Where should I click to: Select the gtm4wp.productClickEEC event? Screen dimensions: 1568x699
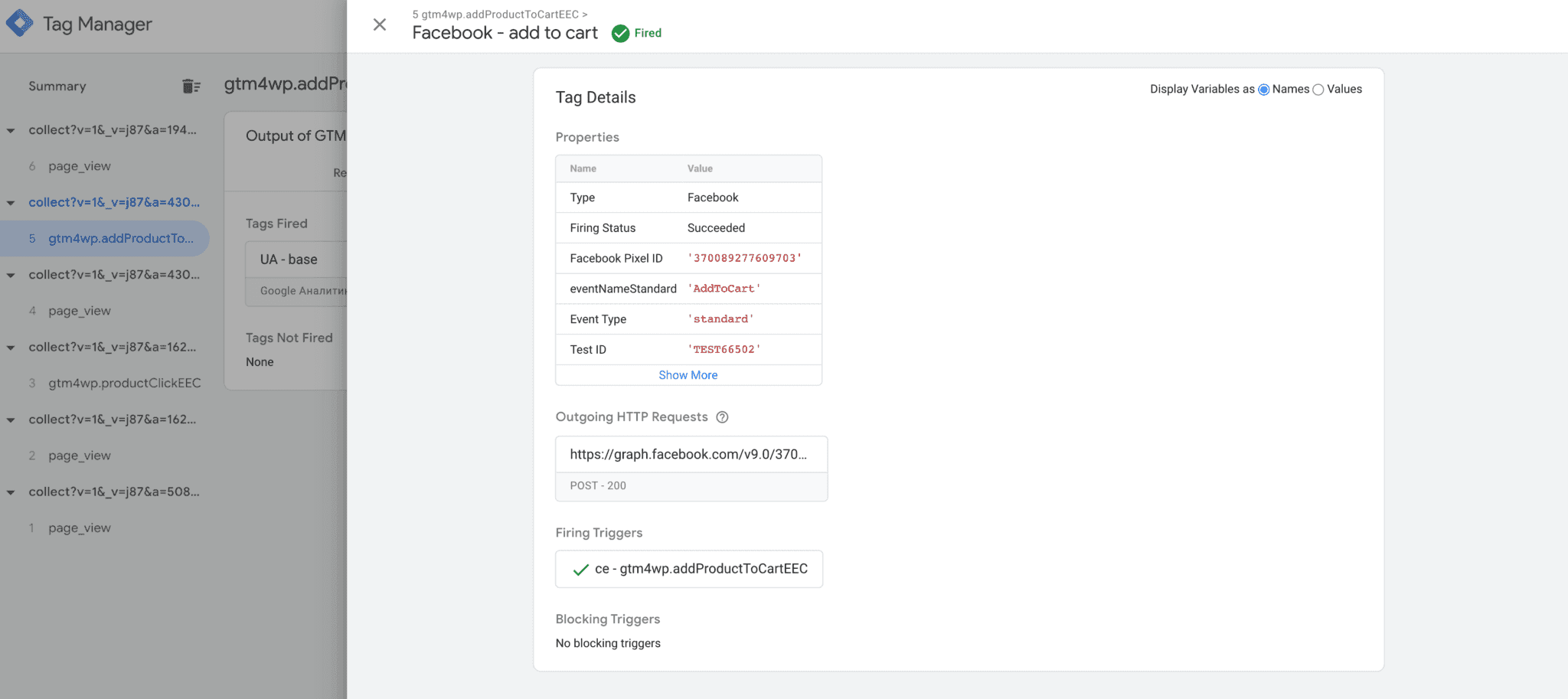tap(125, 383)
